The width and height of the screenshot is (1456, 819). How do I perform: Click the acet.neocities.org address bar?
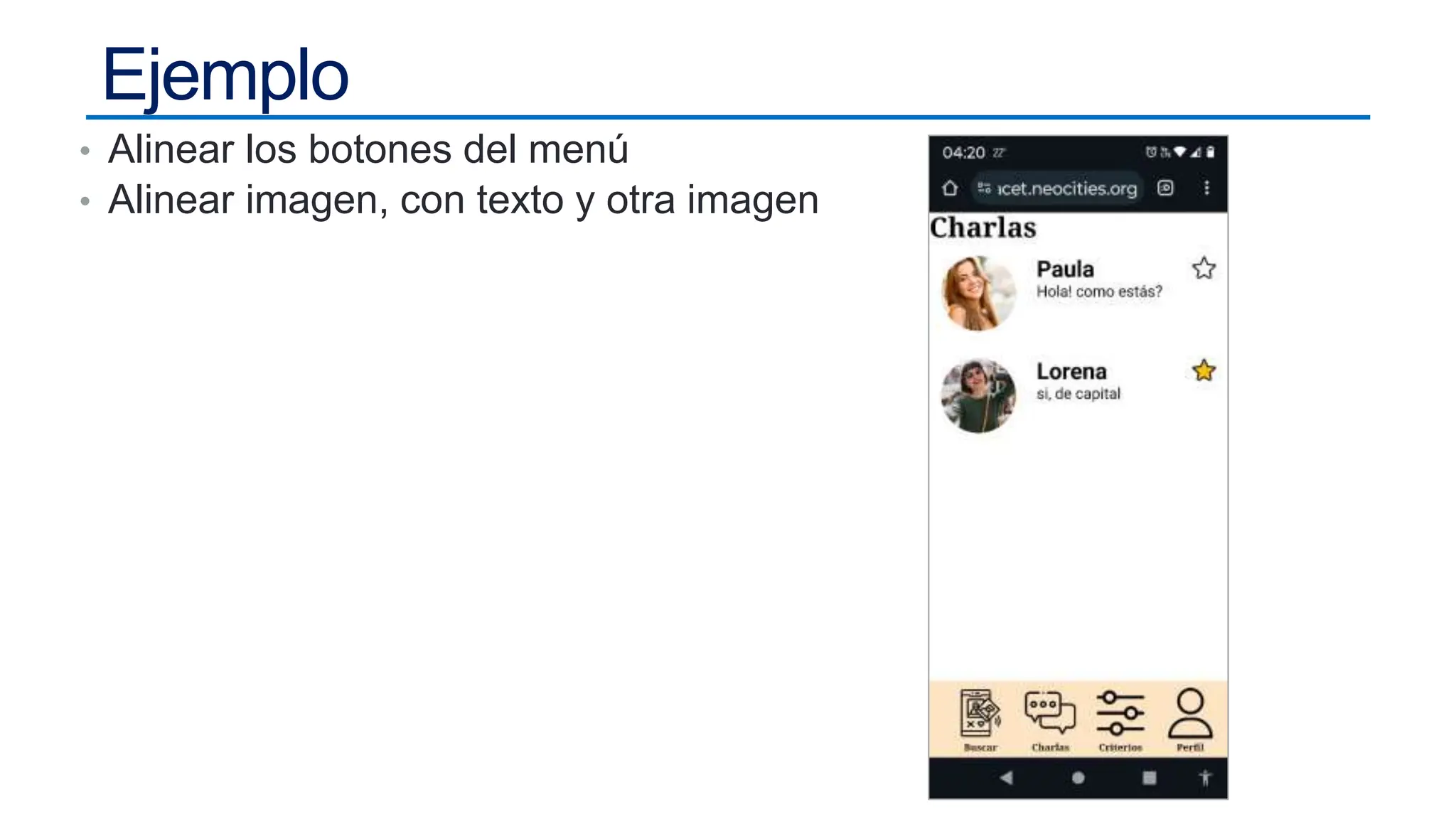1057,188
